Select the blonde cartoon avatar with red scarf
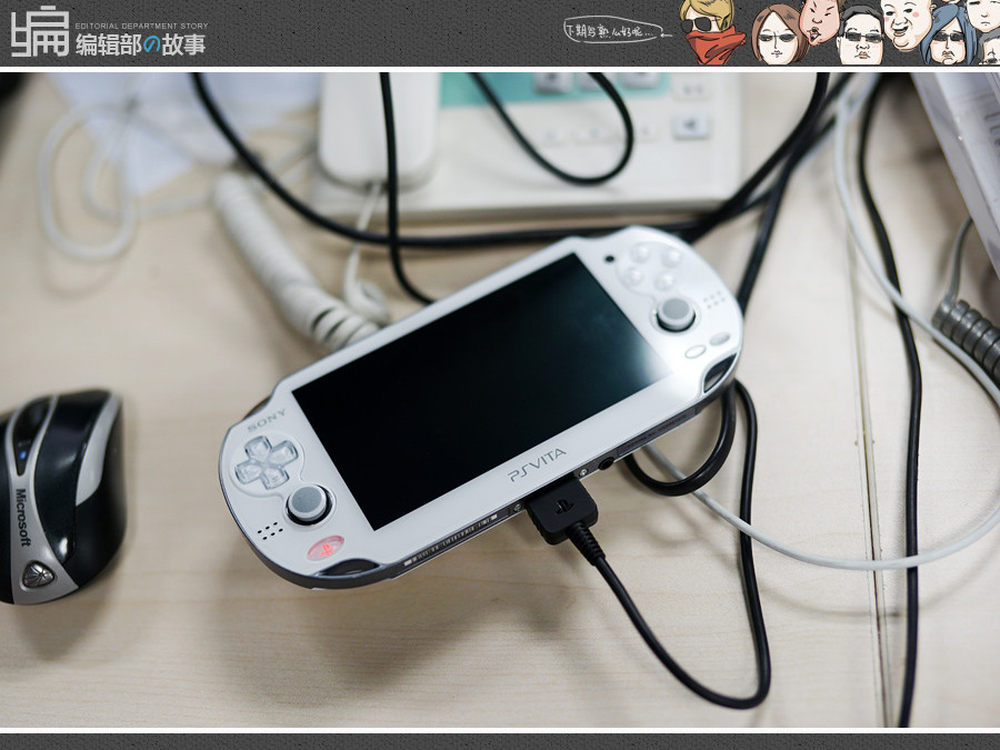 point(711,32)
